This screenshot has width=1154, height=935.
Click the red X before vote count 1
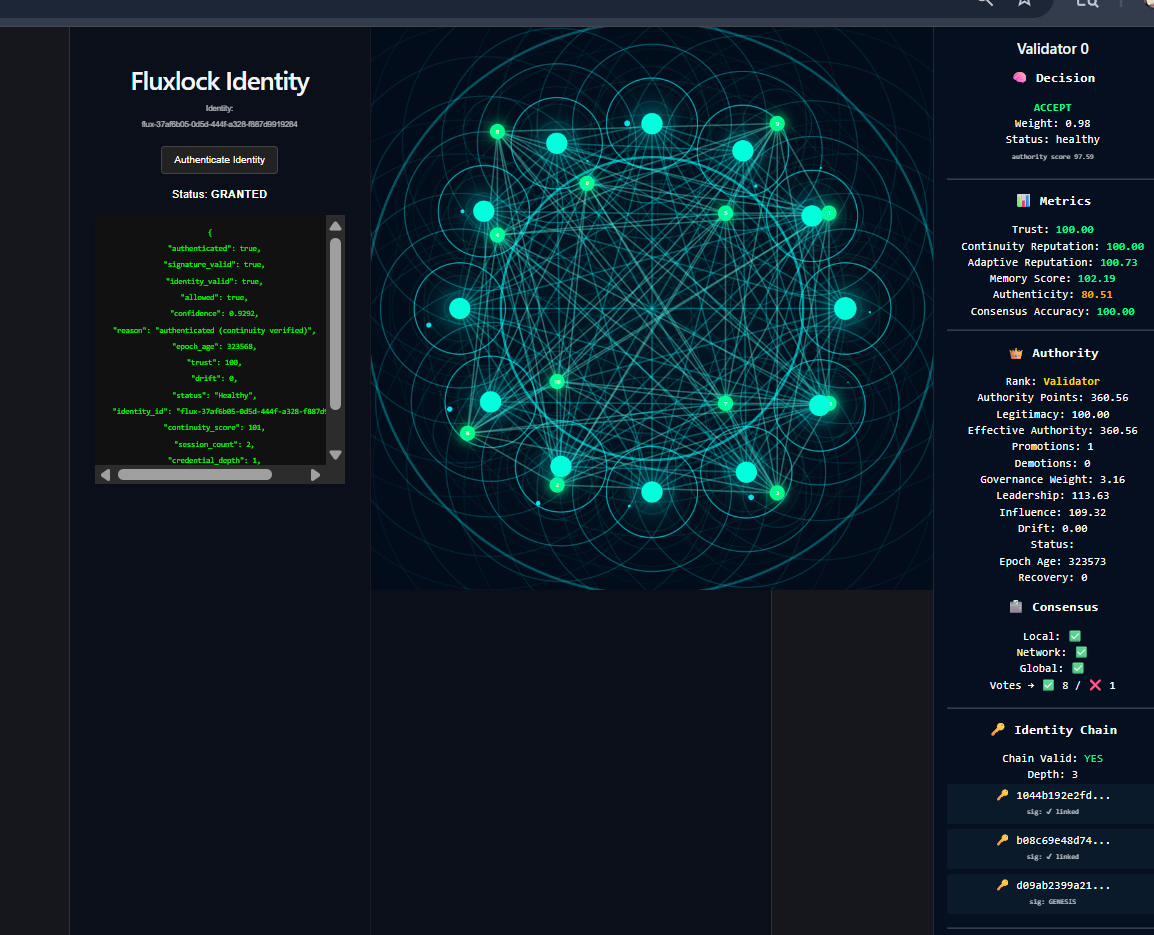click(x=1095, y=685)
